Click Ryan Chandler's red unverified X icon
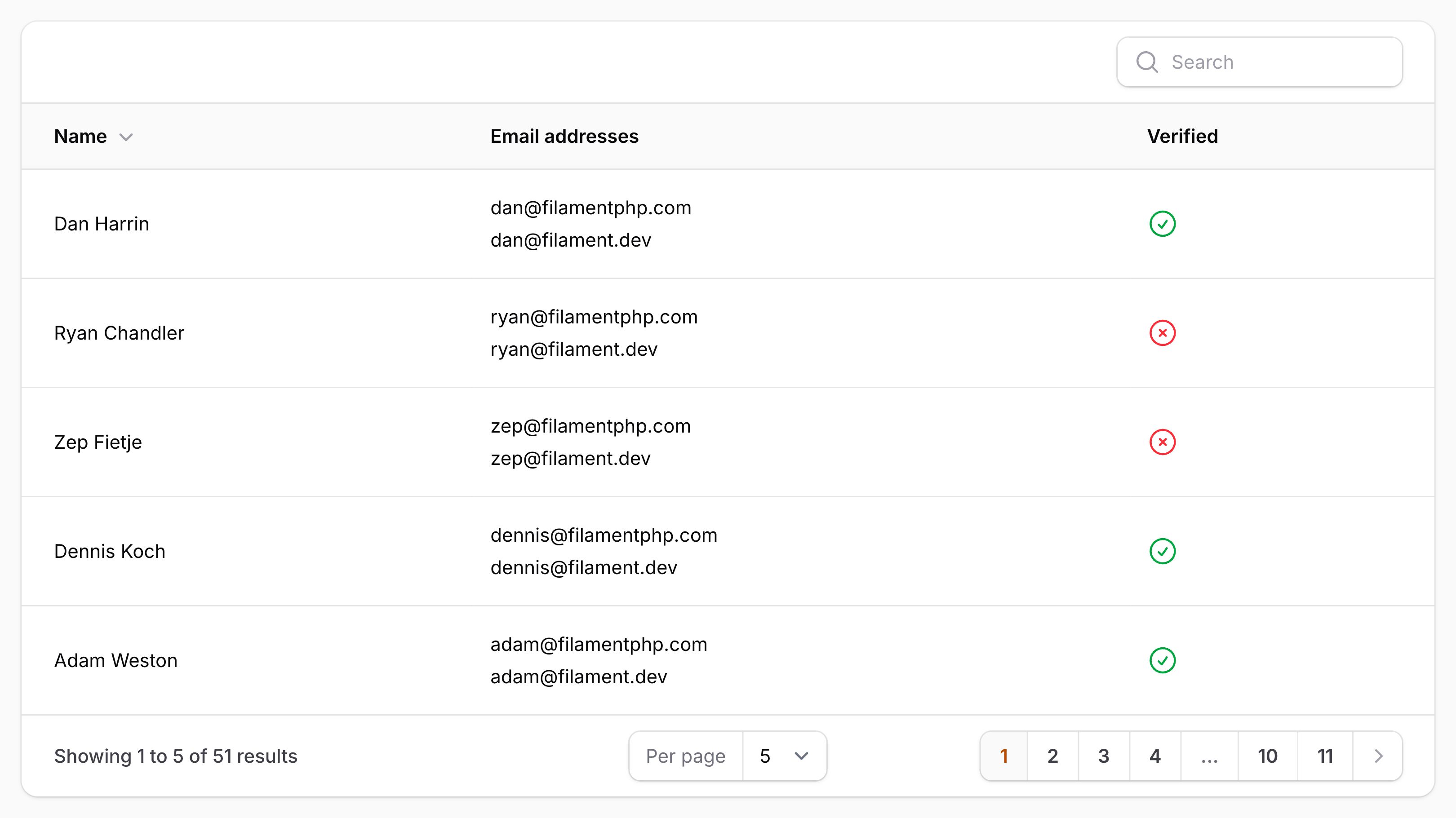The image size is (1456, 818). pos(1163,333)
